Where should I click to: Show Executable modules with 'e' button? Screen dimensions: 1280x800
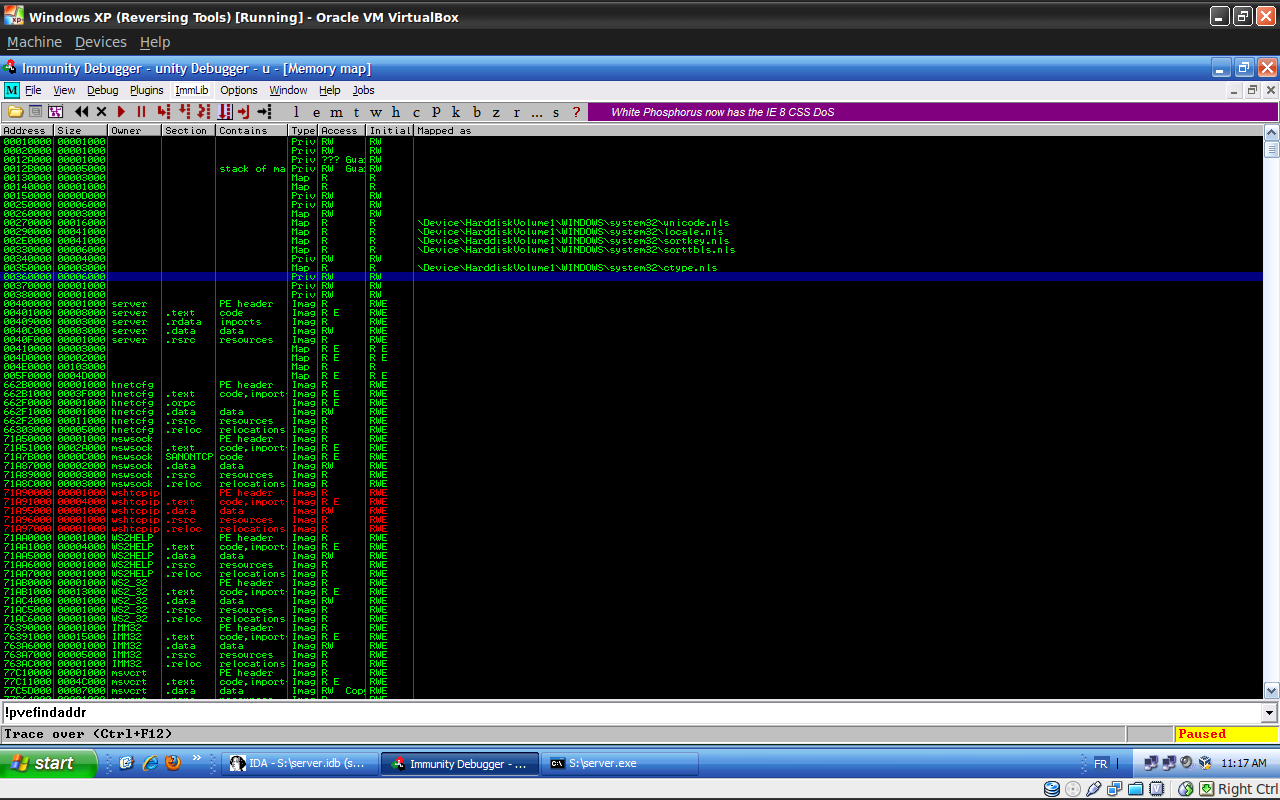(x=316, y=112)
